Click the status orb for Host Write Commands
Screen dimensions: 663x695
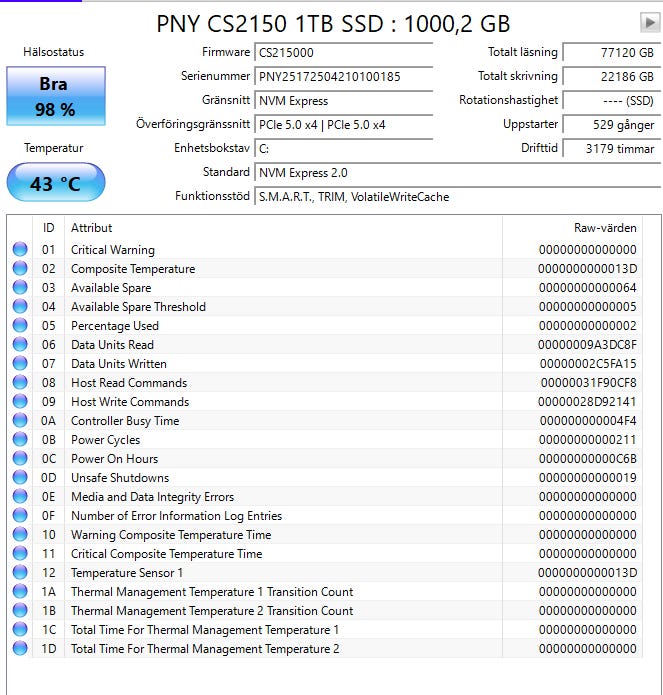click(20, 401)
